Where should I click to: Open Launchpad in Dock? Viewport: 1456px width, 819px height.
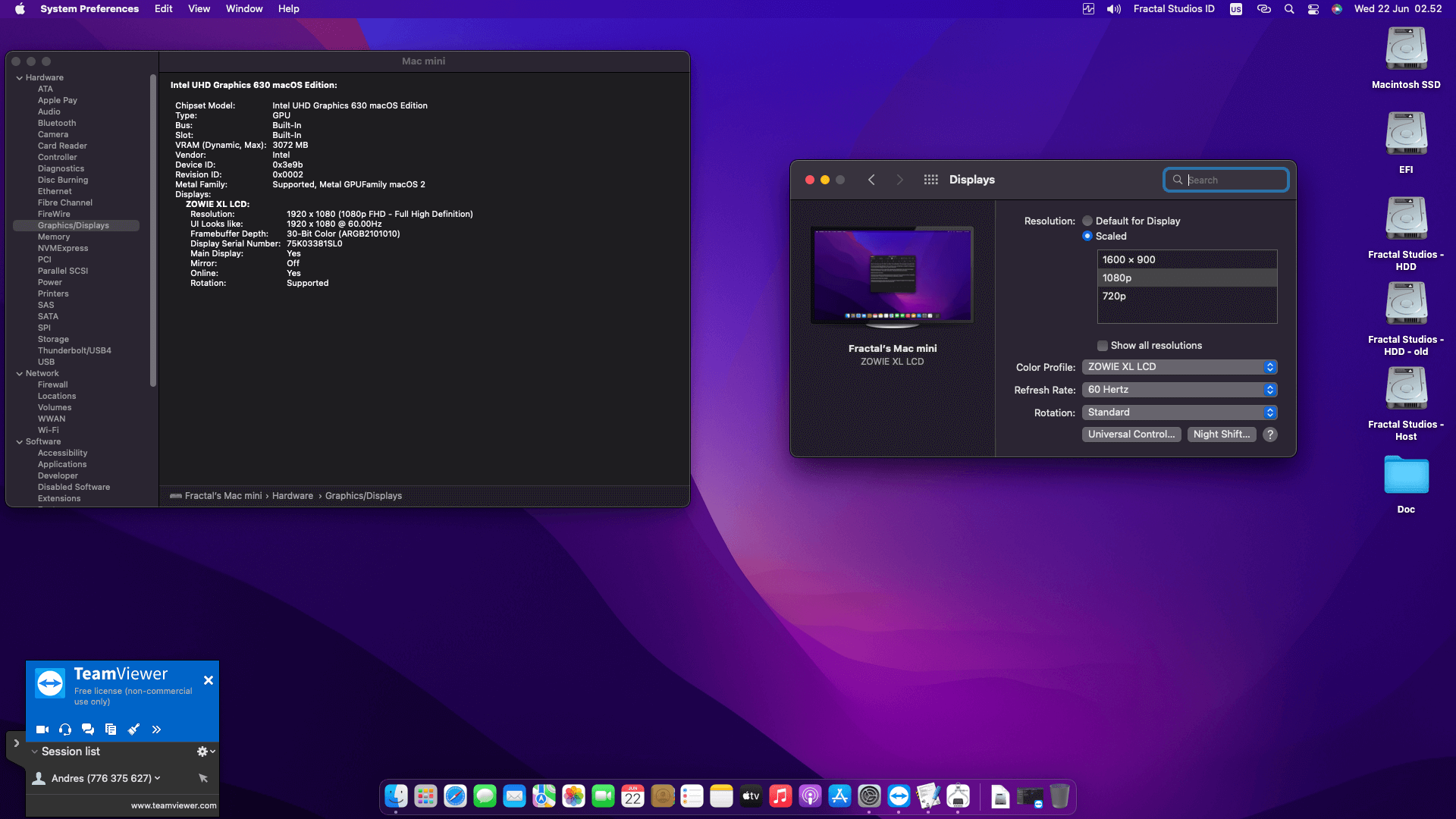(425, 795)
